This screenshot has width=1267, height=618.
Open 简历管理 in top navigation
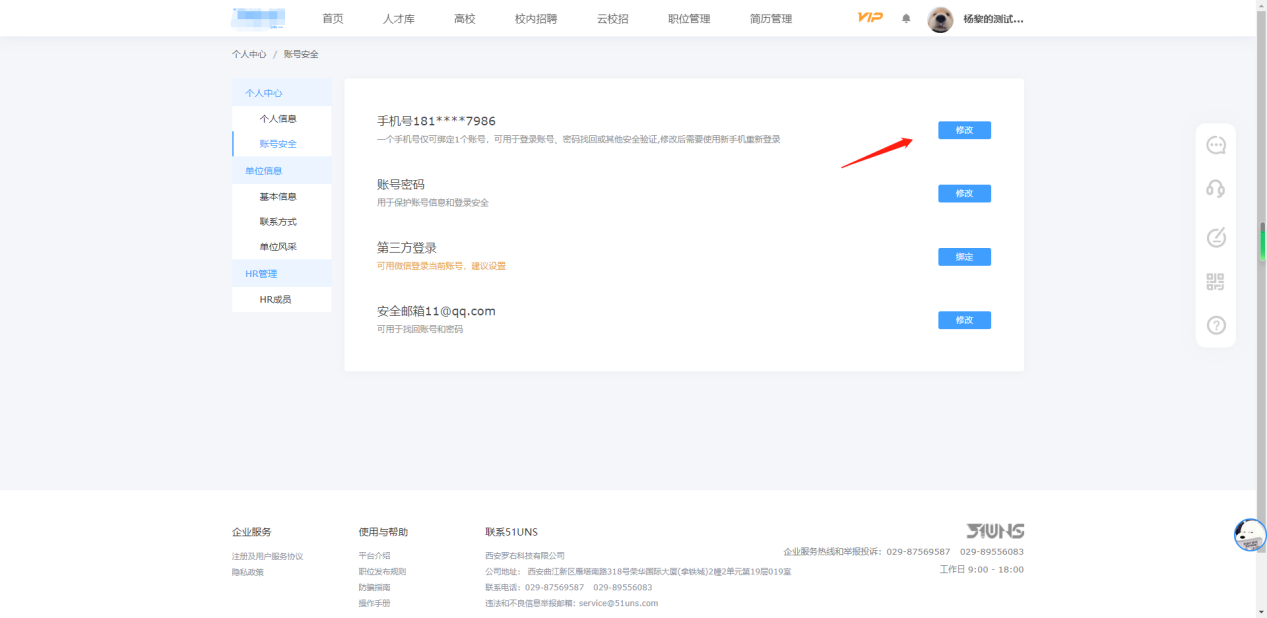(x=770, y=19)
